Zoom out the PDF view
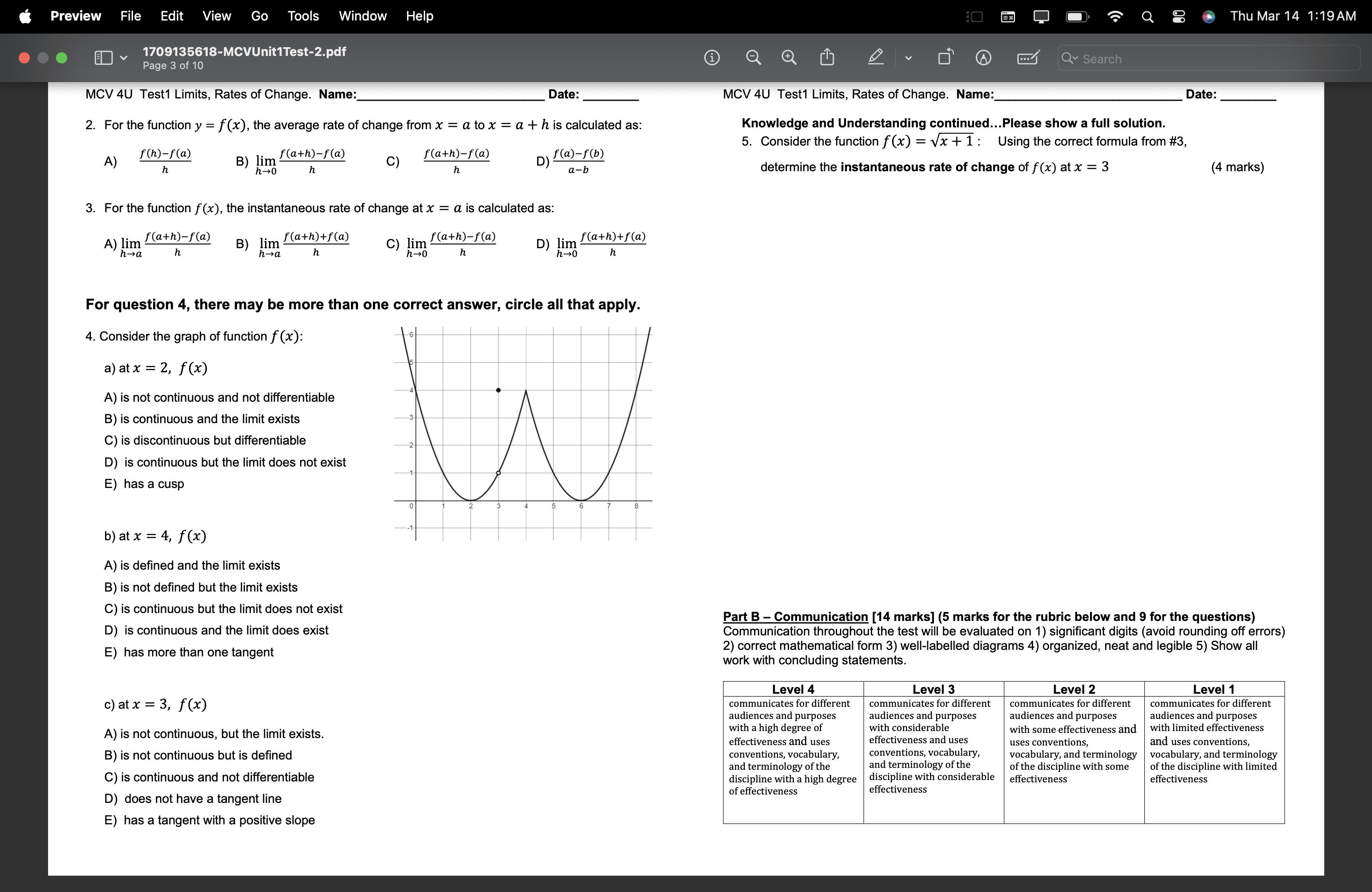The width and height of the screenshot is (1372, 892). click(x=754, y=58)
